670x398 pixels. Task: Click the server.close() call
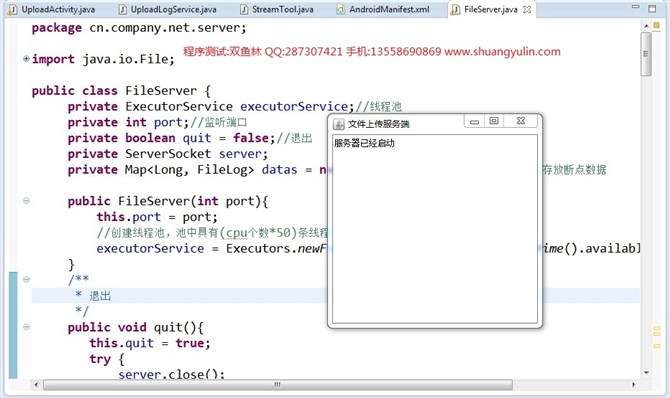click(x=171, y=374)
